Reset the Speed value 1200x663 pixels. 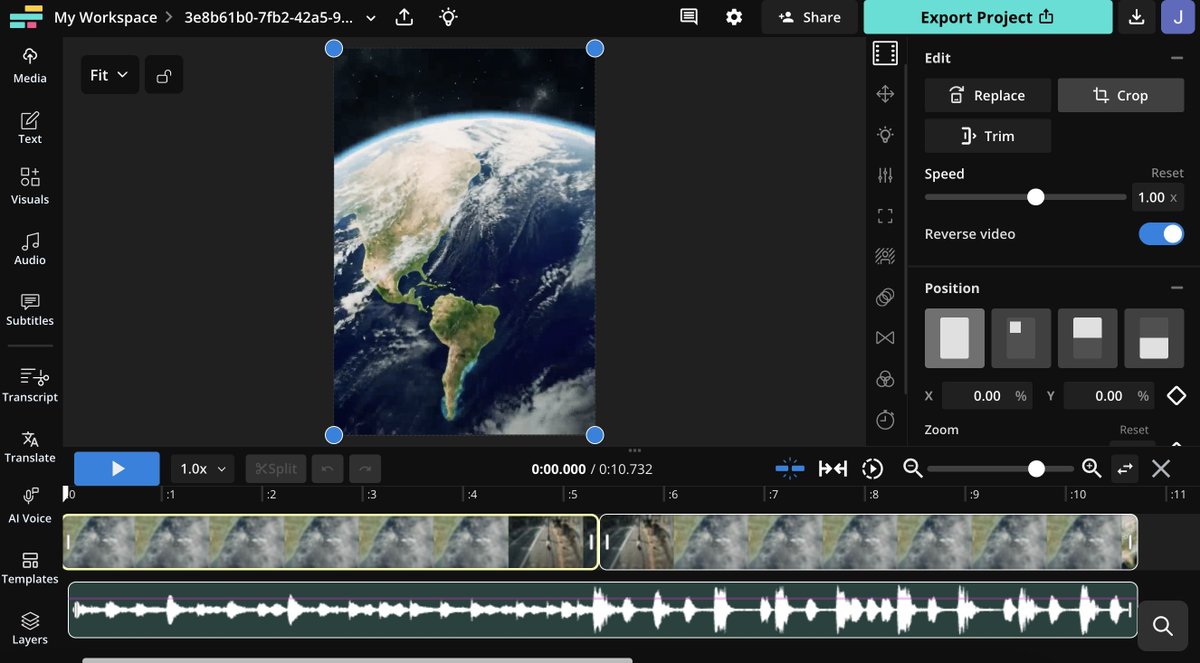pos(1167,173)
